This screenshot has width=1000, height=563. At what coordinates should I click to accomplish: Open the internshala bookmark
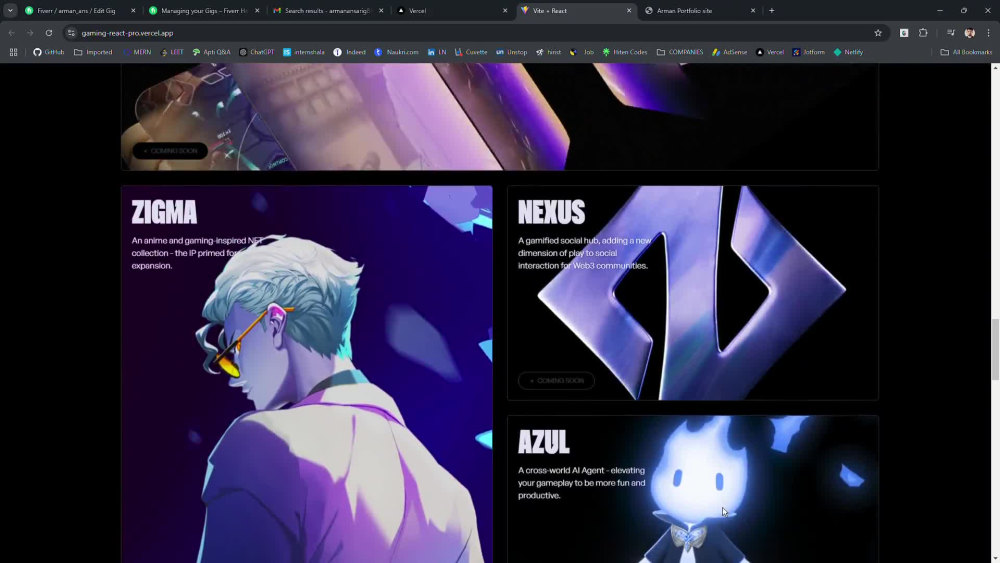click(304, 52)
